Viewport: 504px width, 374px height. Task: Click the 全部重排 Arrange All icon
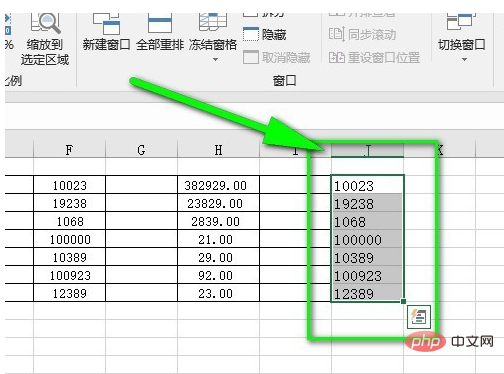point(160,23)
